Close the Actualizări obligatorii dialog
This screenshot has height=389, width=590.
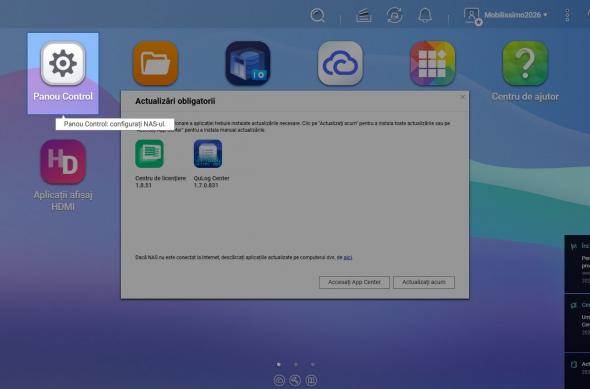pos(462,97)
